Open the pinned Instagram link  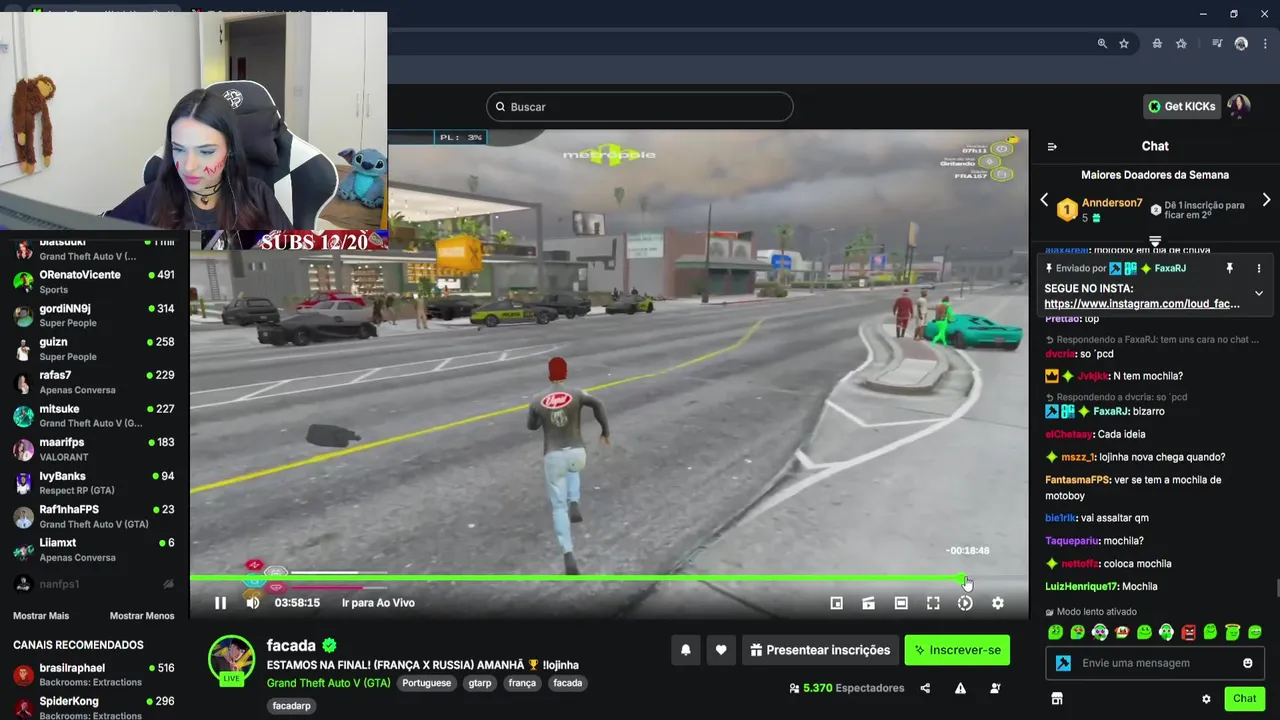point(1142,304)
